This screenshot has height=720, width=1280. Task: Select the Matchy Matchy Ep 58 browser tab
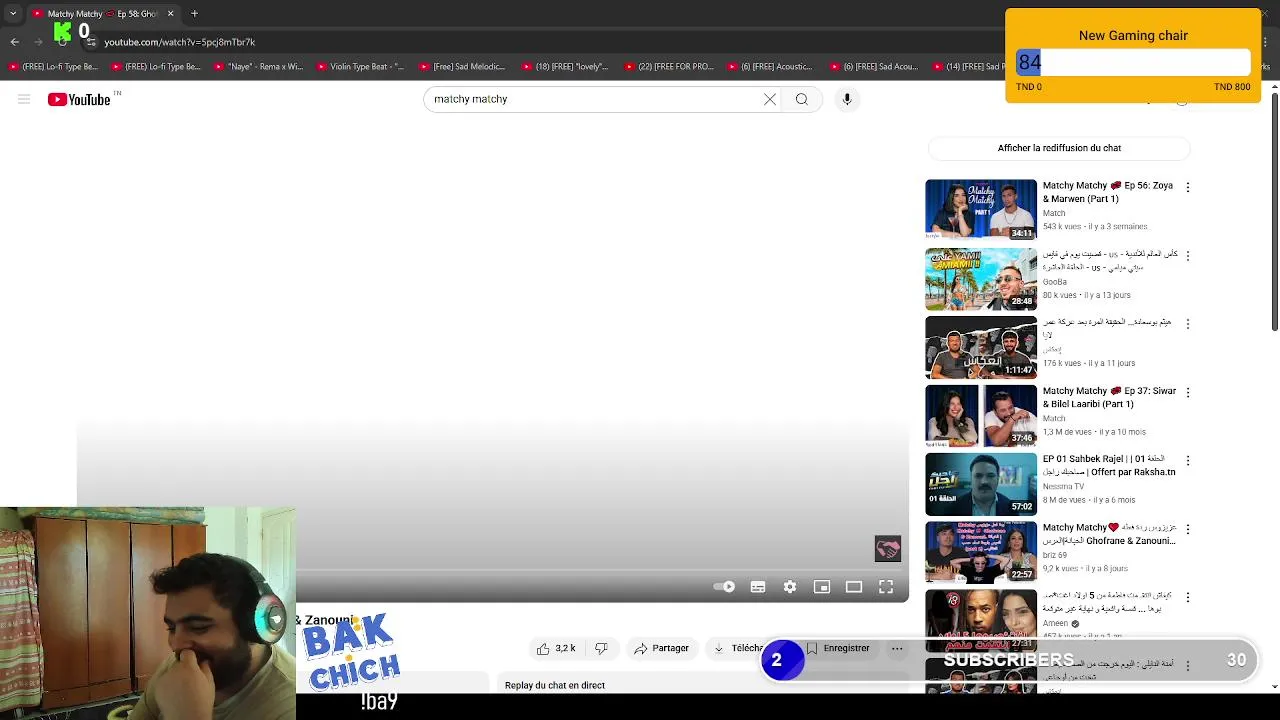tap(102, 14)
